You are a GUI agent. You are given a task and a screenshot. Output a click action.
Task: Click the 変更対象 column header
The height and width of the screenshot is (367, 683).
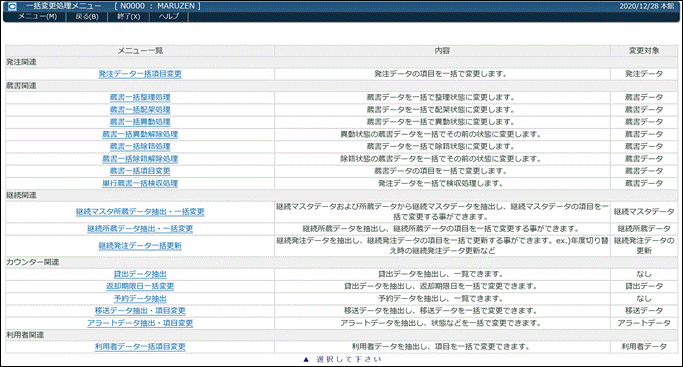(x=644, y=51)
